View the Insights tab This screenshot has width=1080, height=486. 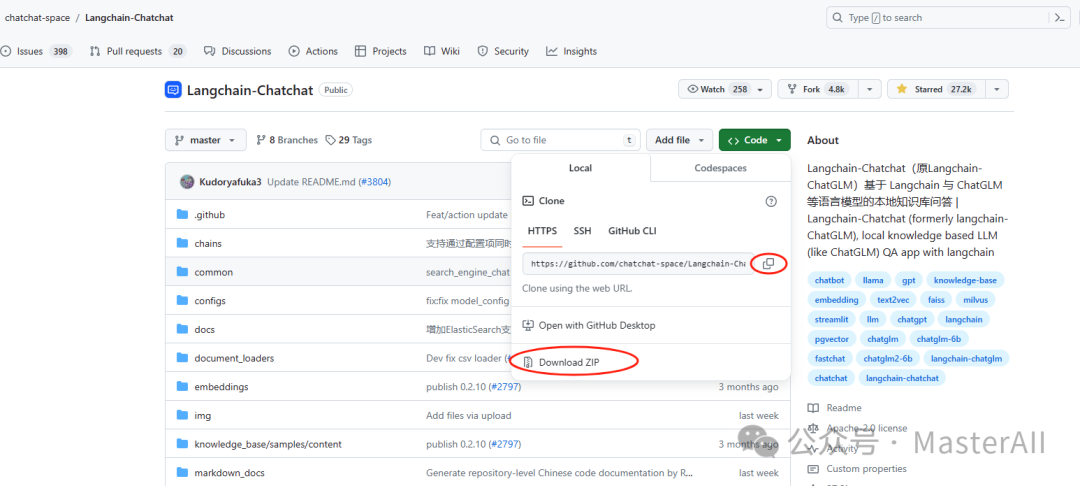pyautogui.click(x=572, y=51)
